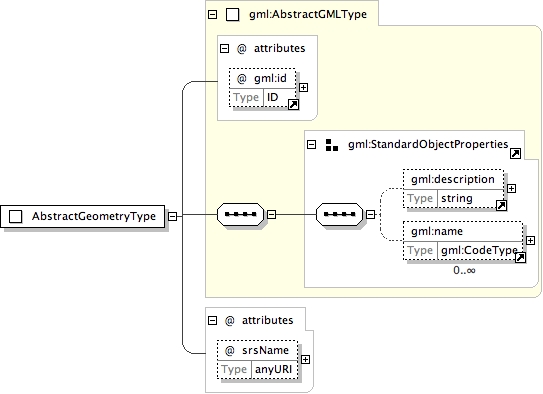Image resolution: width=543 pixels, height=394 pixels.
Task: Select the srsName attribute name
Action: point(265,350)
